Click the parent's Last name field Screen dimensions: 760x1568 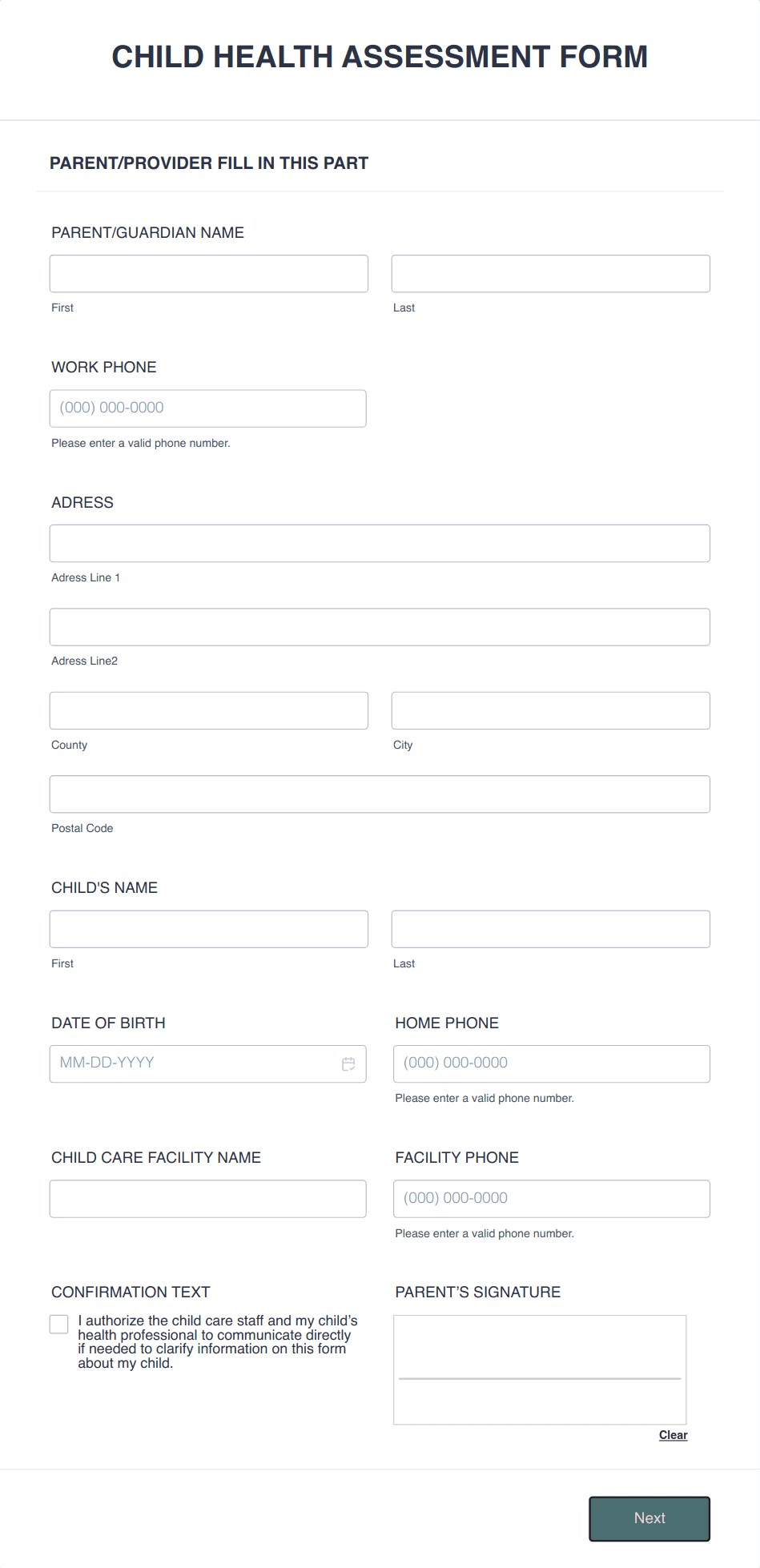pos(550,273)
